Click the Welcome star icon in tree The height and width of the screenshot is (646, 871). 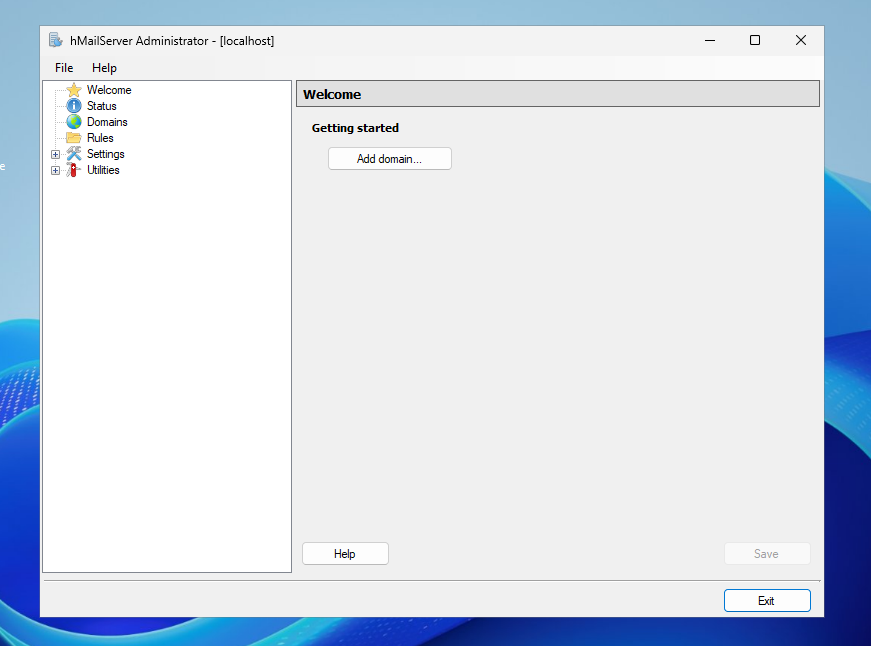click(74, 90)
